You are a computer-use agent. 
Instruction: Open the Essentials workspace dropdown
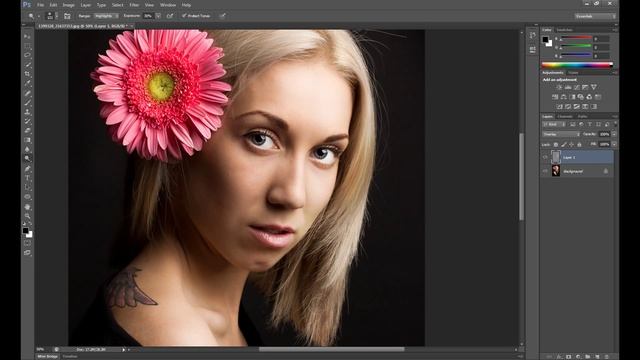(x=595, y=16)
